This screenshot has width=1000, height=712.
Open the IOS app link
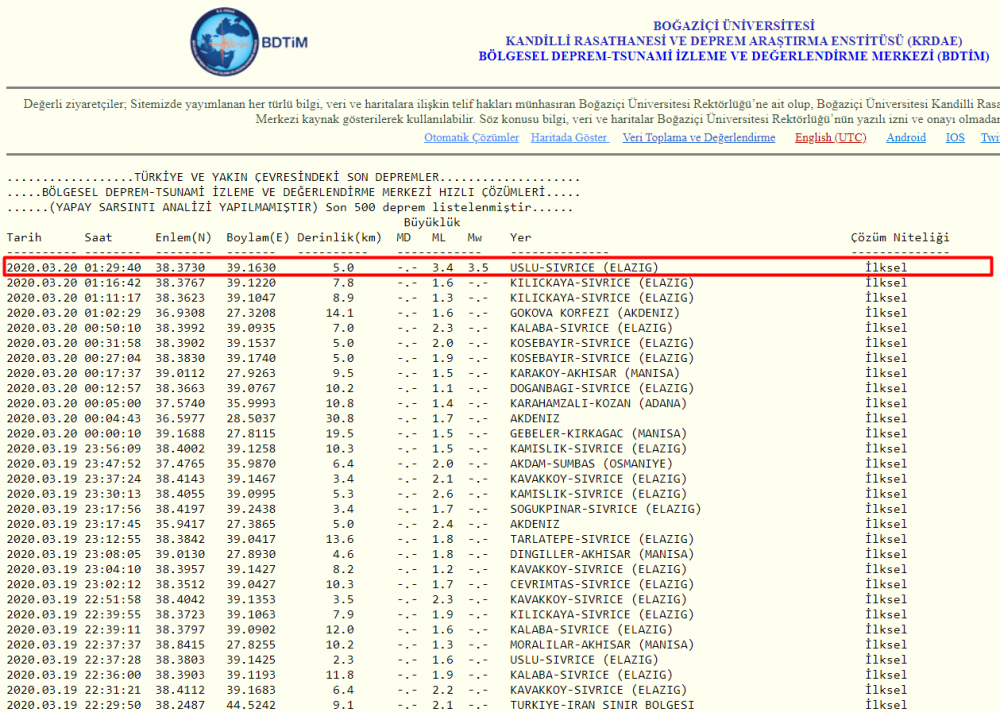(955, 138)
